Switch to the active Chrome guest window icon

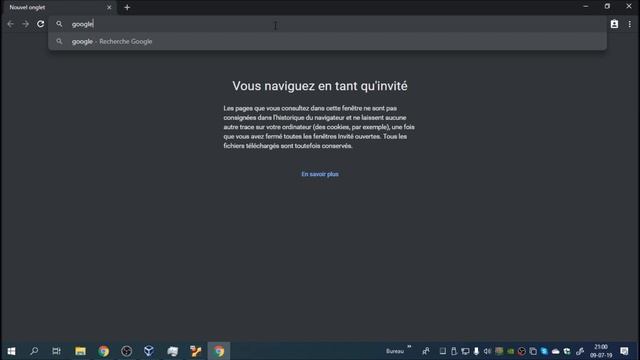[x=219, y=351]
